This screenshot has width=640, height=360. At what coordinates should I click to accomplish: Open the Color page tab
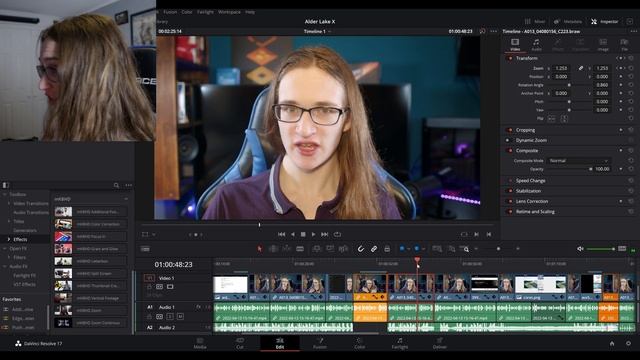coord(360,343)
